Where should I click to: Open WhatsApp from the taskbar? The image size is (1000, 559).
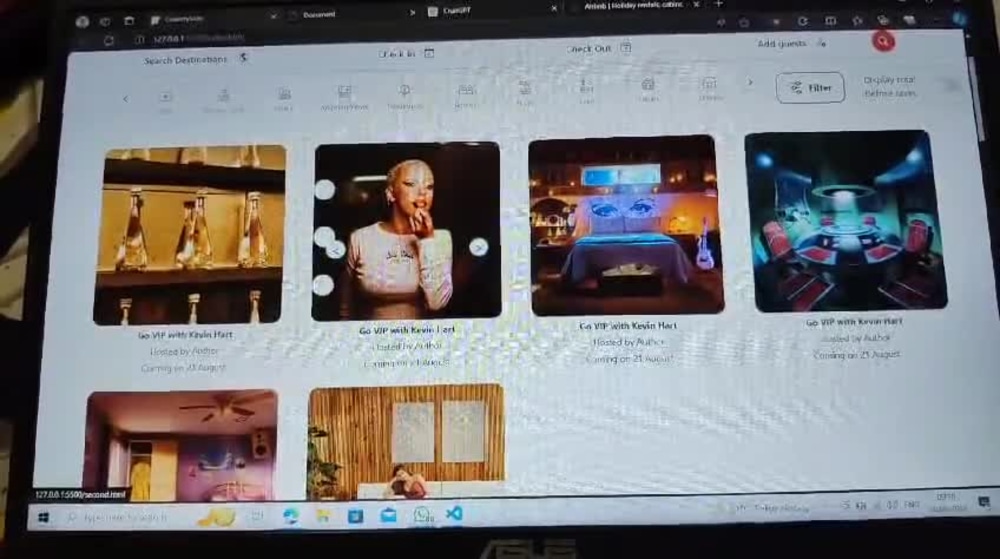(x=422, y=514)
